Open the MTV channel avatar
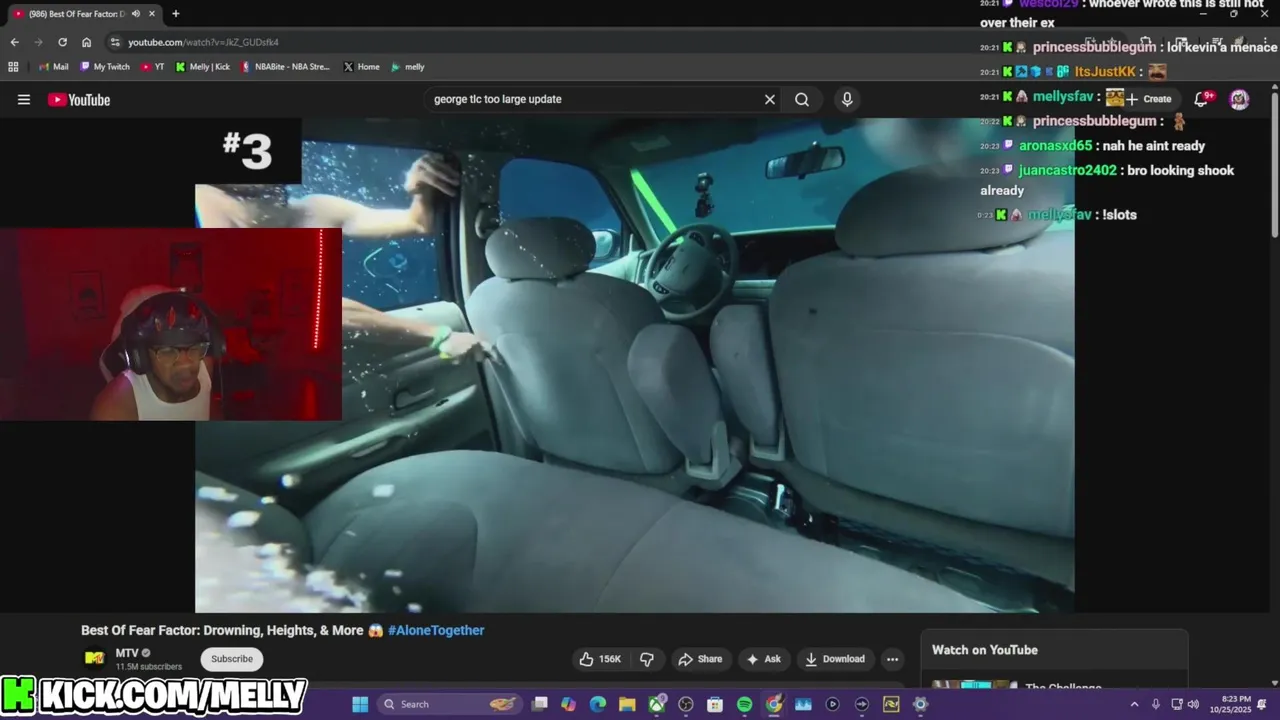Image resolution: width=1280 pixels, height=720 pixels. point(94,658)
